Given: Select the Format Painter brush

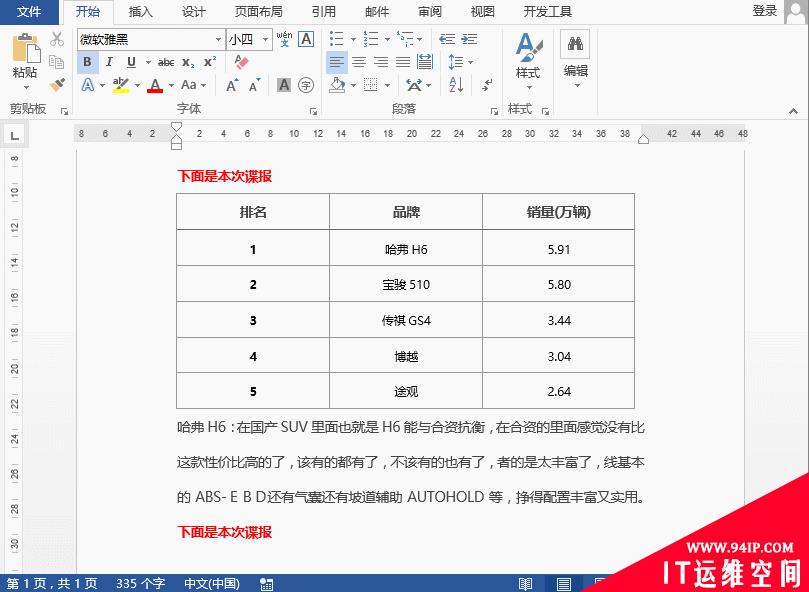Looking at the screenshot, I should click(x=57, y=85).
